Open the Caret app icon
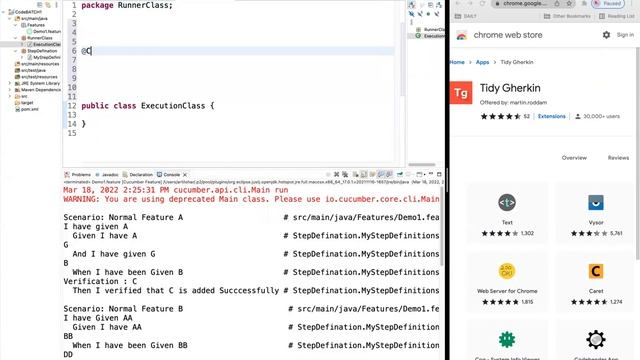The height and width of the screenshot is (360, 640). click(x=596, y=271)
